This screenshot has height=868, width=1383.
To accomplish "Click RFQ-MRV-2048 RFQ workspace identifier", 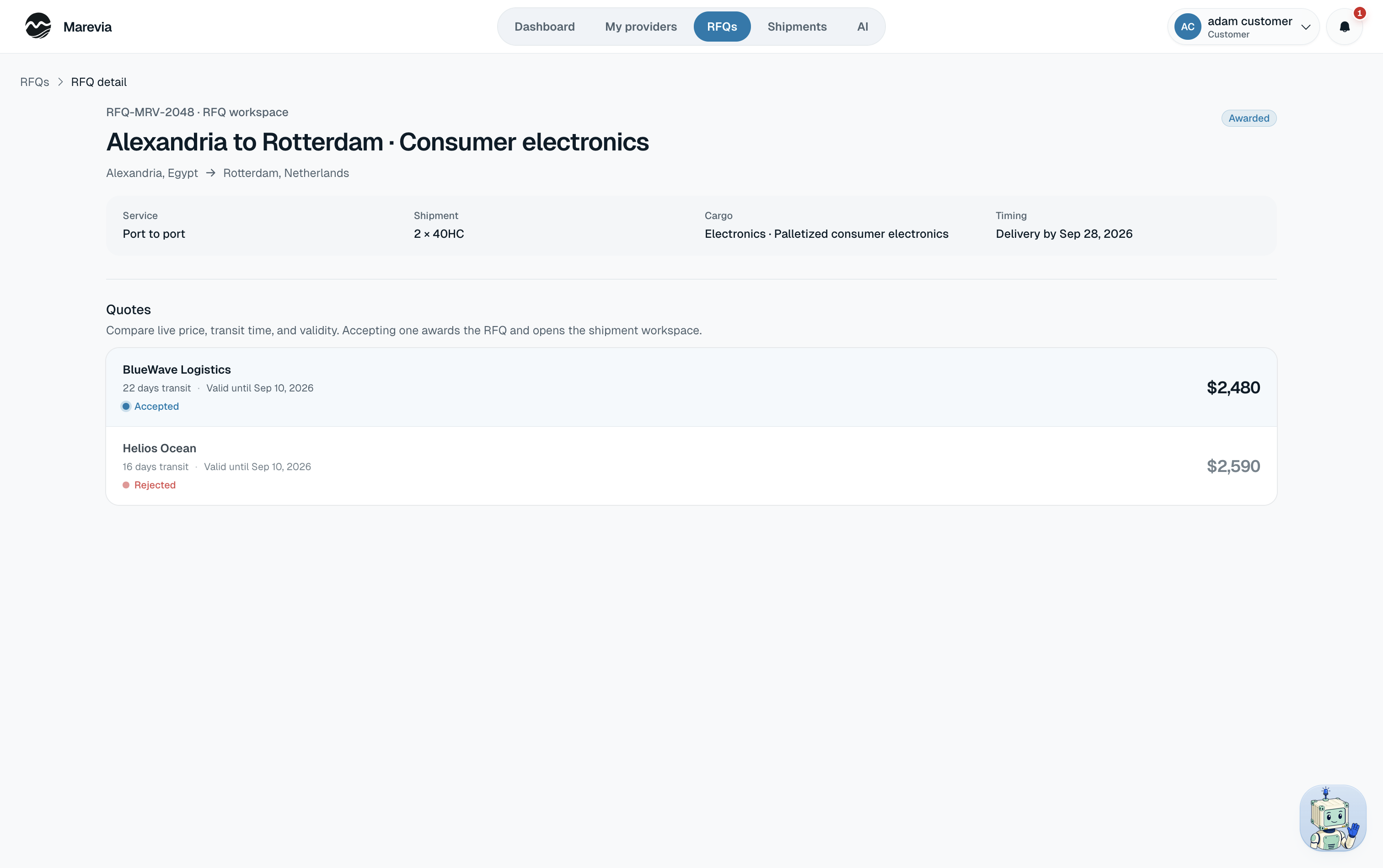I will pyautogui.click(x=197, y=113).
